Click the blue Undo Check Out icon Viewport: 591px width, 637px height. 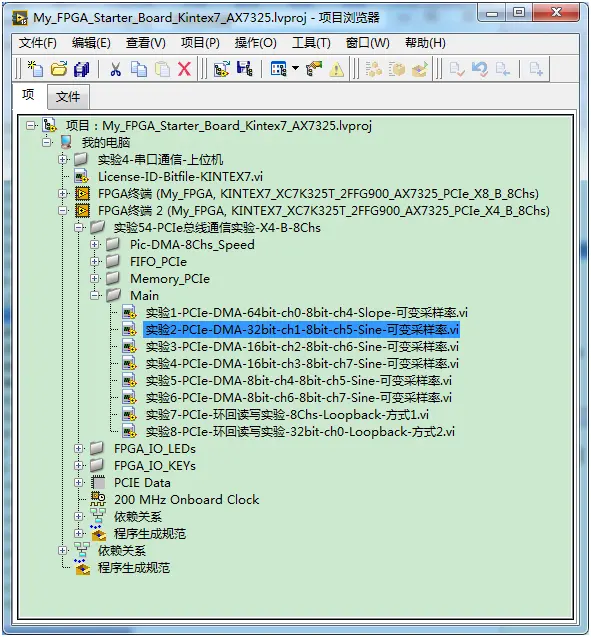coord(480,69)
